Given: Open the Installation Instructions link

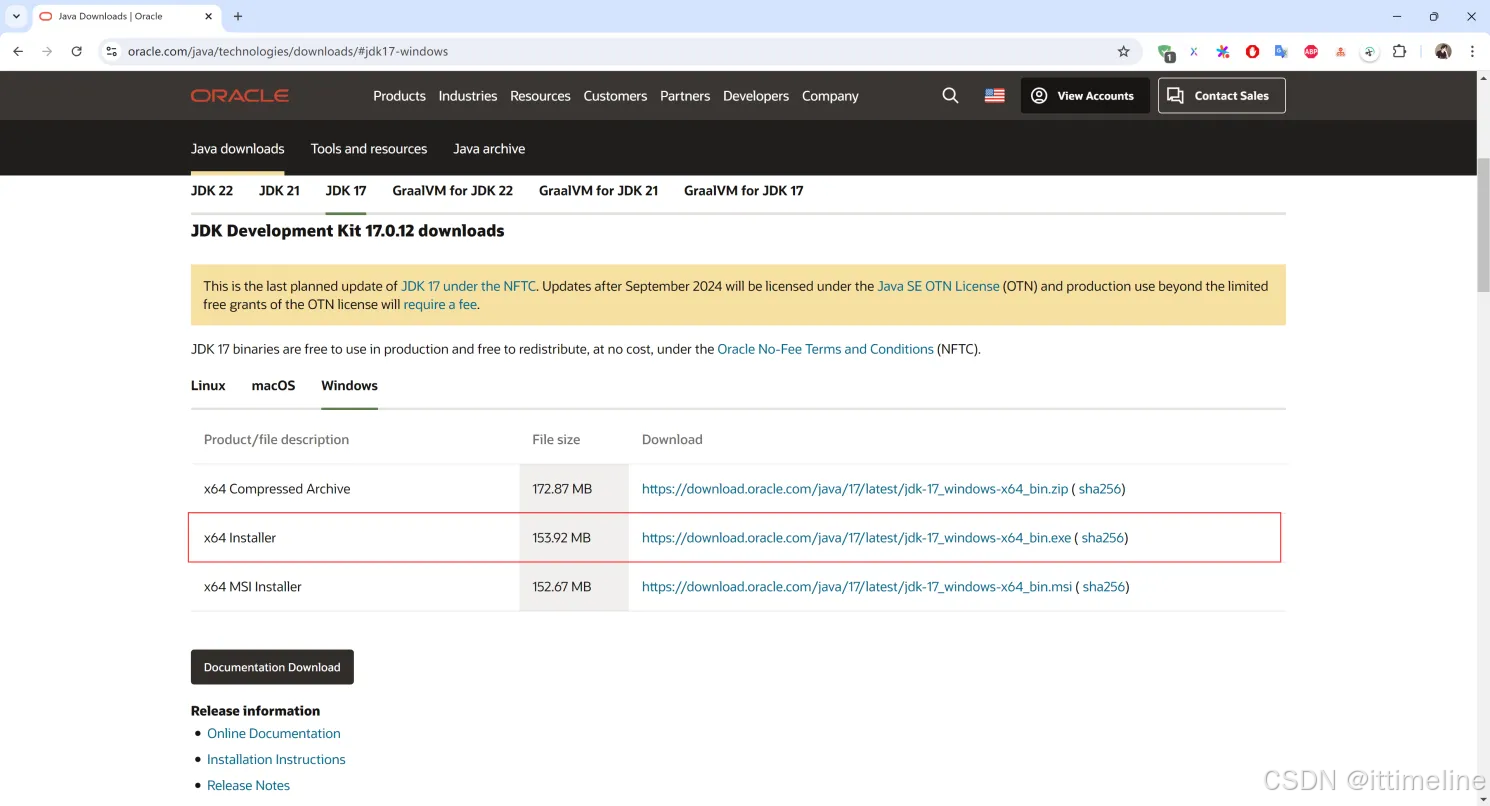Looking at the screenshot, I should (276, 759).
